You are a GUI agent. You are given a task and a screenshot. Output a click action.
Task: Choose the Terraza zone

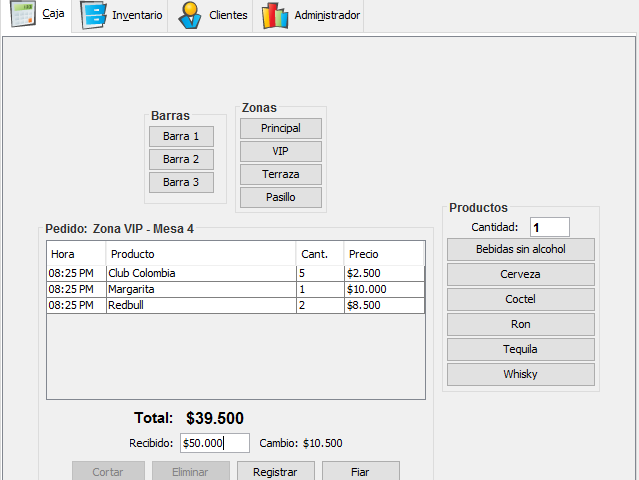pos(280,174)
